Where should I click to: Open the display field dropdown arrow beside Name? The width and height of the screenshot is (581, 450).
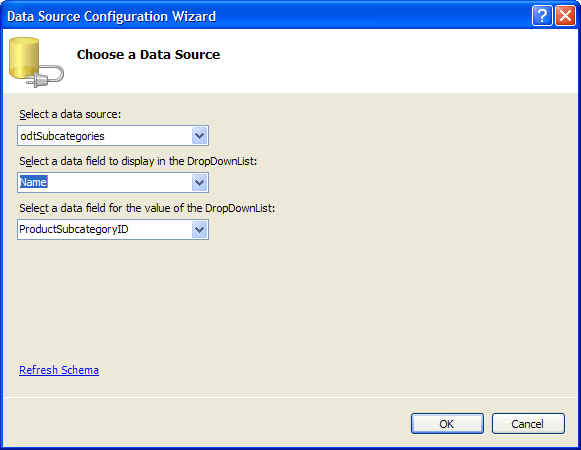pyautogui.click(x=199, y=182)
